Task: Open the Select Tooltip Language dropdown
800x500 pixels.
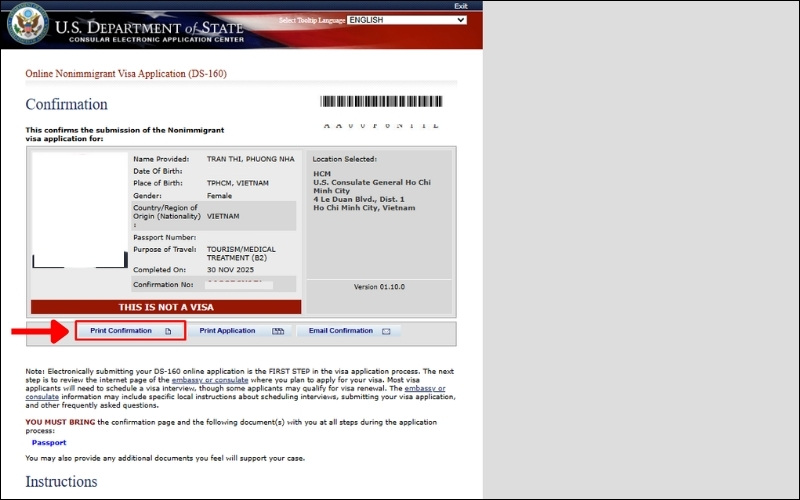Action: click(407, 20)
